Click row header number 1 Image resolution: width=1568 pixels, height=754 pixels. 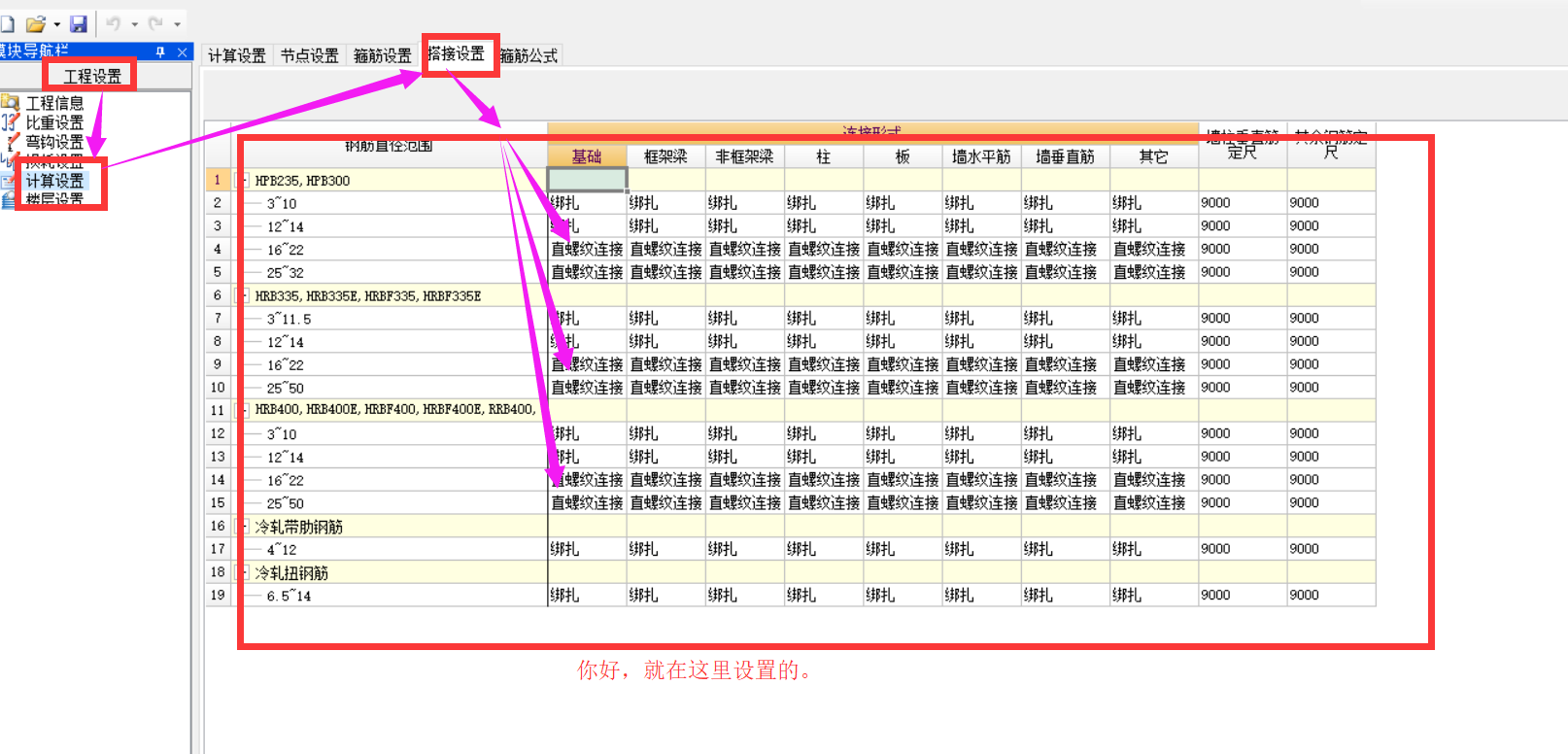pos(218,180)
